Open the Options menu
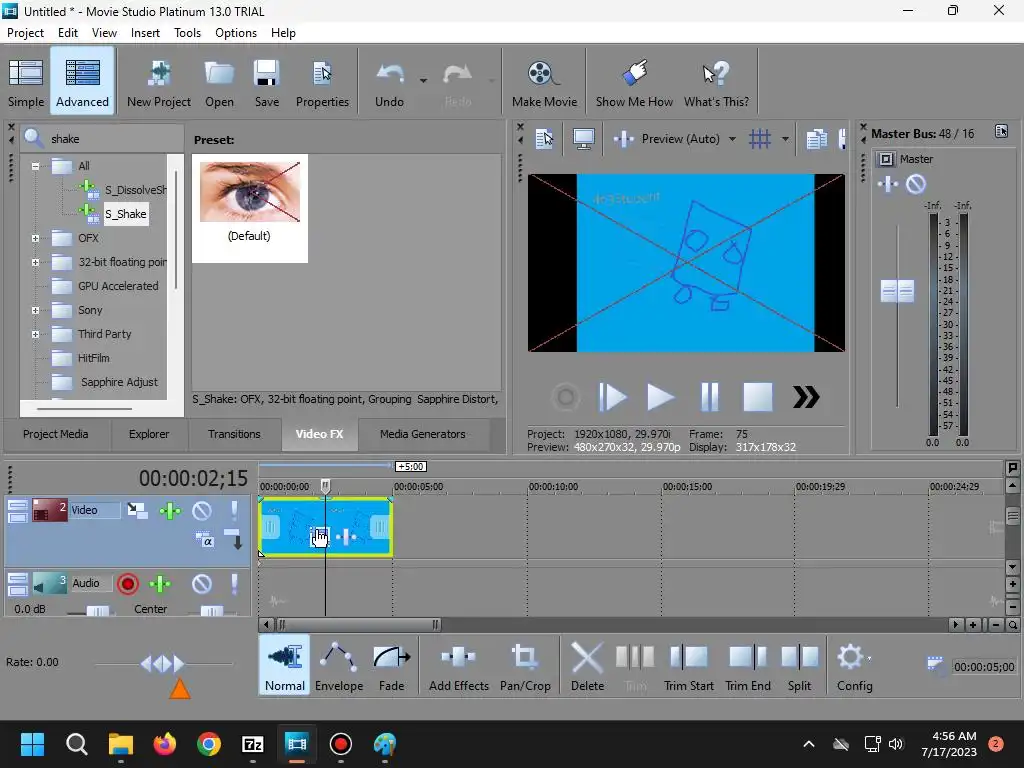This screenshot has height=768, width=1024. point(236,33)
